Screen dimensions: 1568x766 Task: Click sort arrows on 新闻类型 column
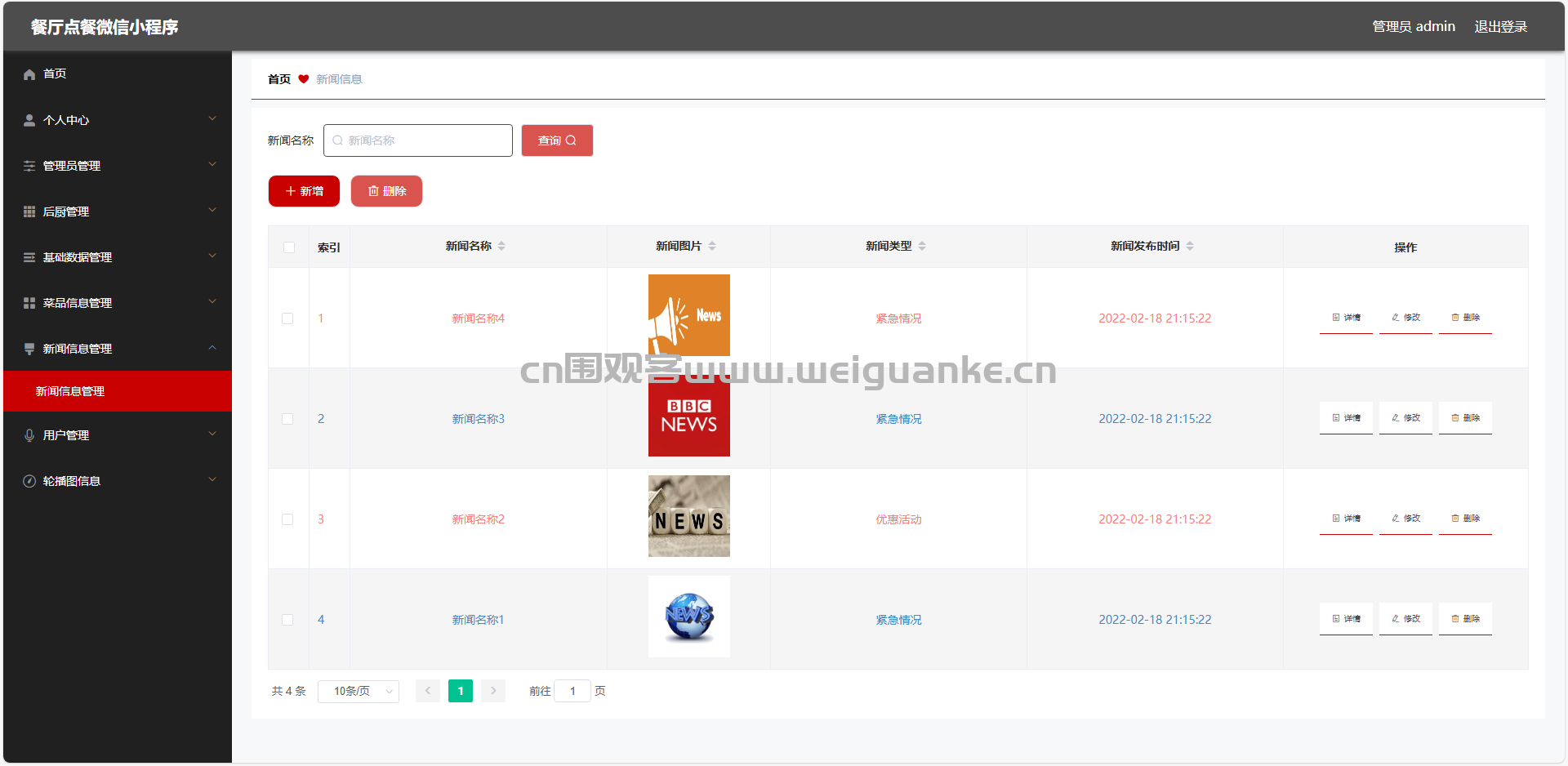click(922, 246)
